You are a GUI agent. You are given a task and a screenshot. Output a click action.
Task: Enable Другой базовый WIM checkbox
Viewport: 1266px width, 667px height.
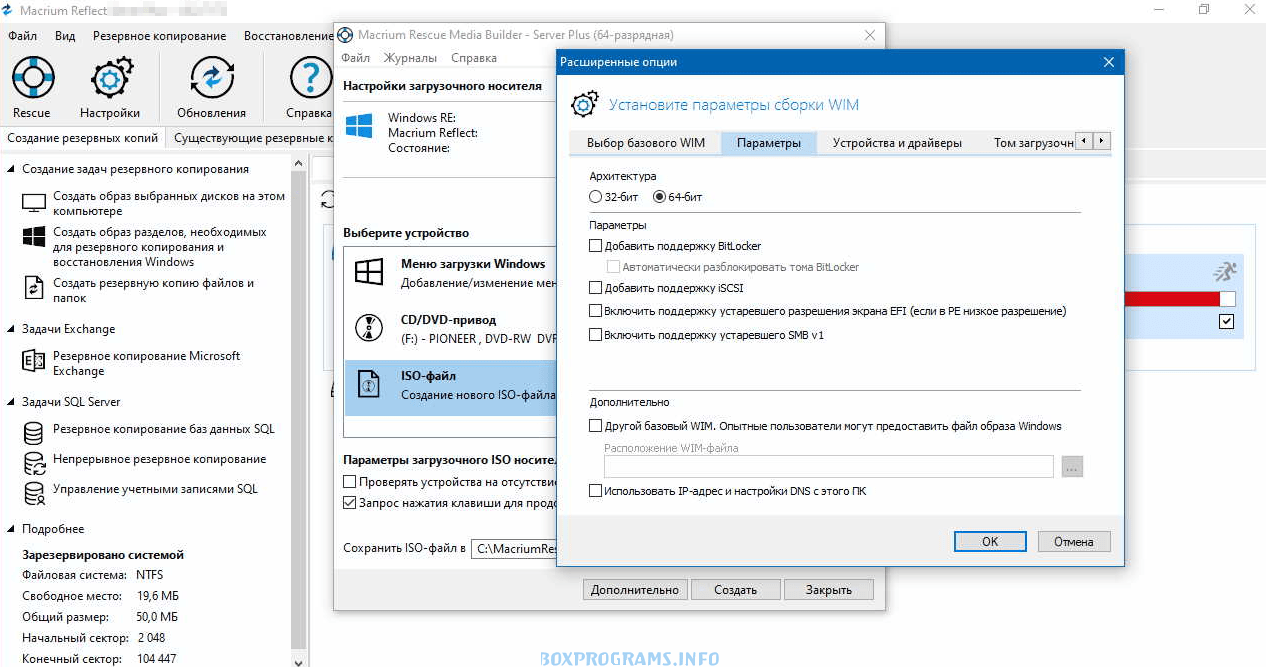point(596,426)
